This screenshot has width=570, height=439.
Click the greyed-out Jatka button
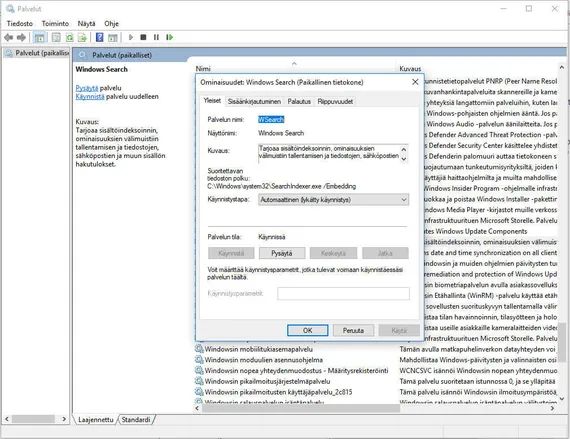click(x=385, y=253)
